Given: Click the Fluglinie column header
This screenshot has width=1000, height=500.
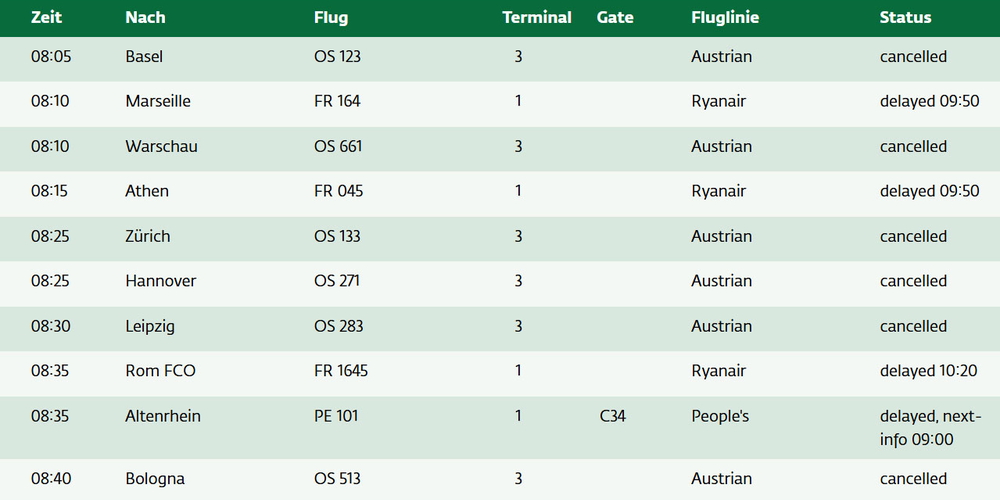Looking at the screenshot, I should (x=724, y=17).
